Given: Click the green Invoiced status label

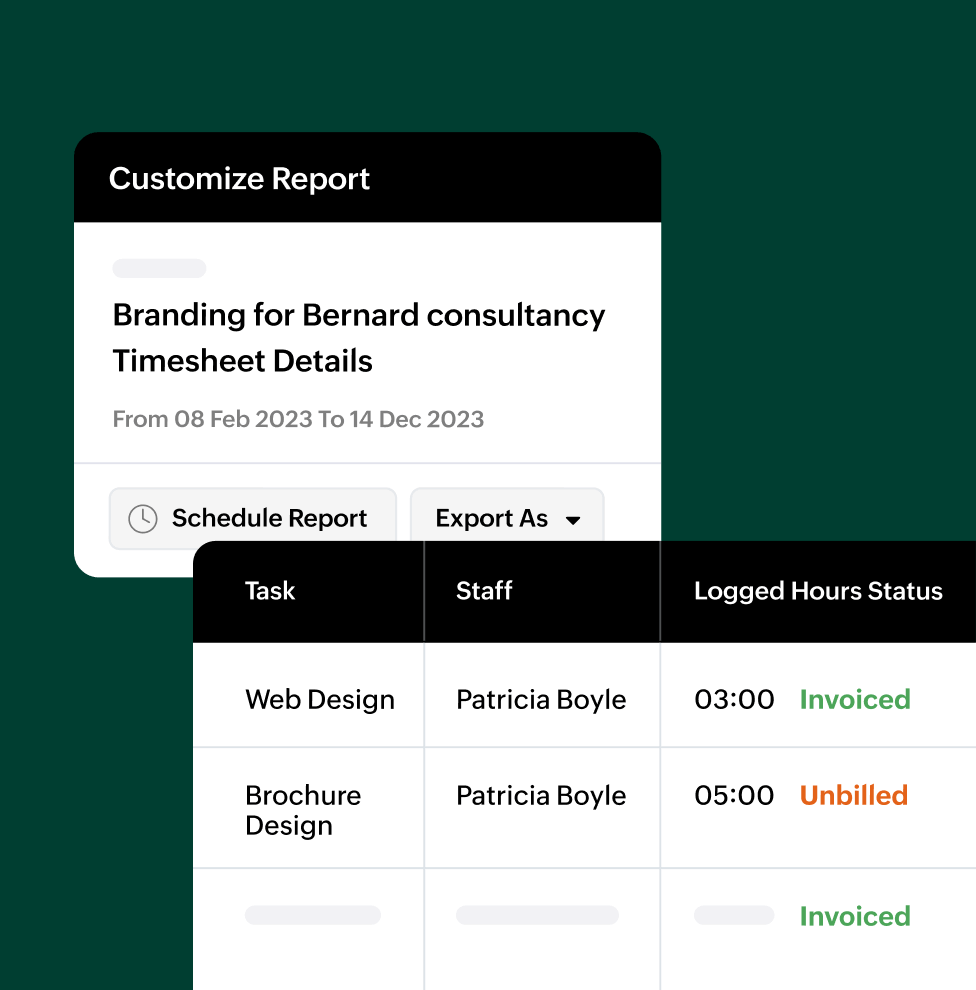Looking at the screenshot, I should pyautogui.click(x=855, y=699).
